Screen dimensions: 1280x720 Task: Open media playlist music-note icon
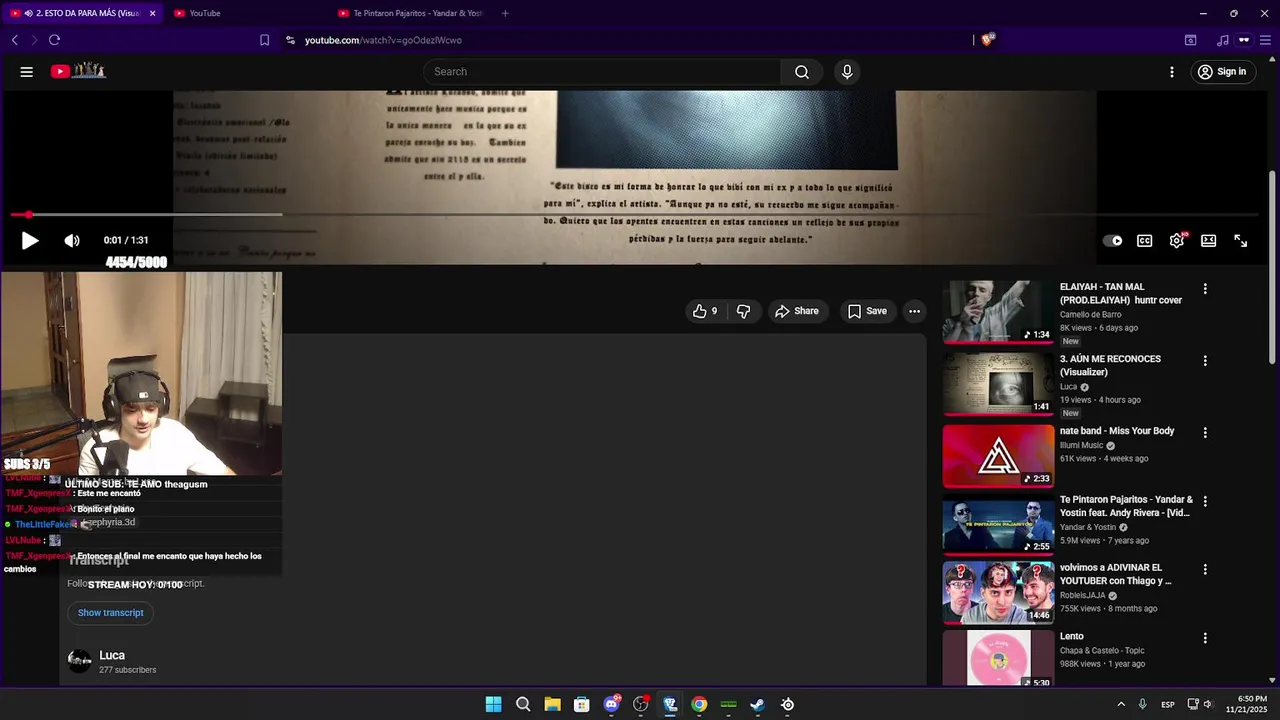coord(1222,40)
